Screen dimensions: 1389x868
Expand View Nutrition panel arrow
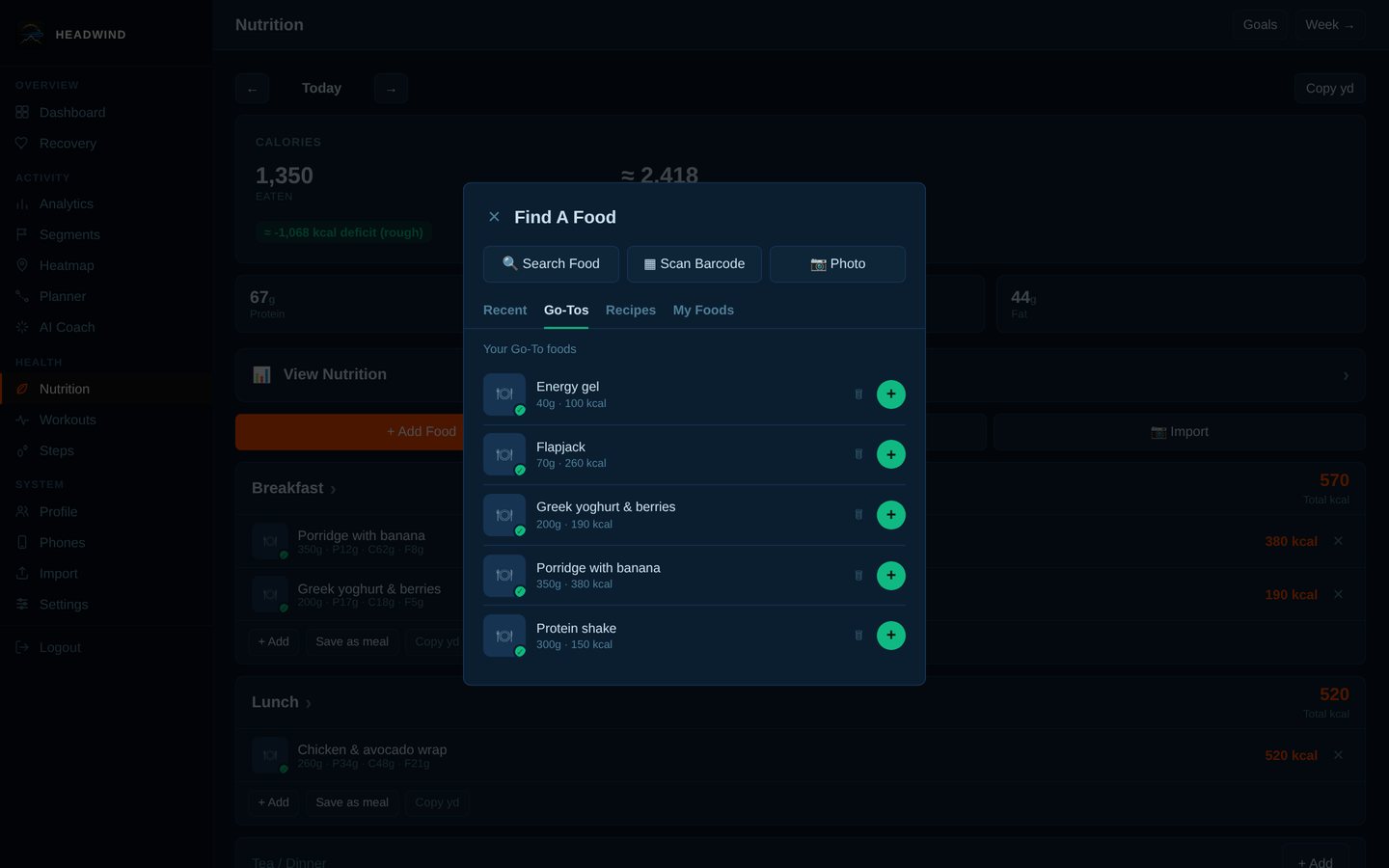tap(1346, 375)
